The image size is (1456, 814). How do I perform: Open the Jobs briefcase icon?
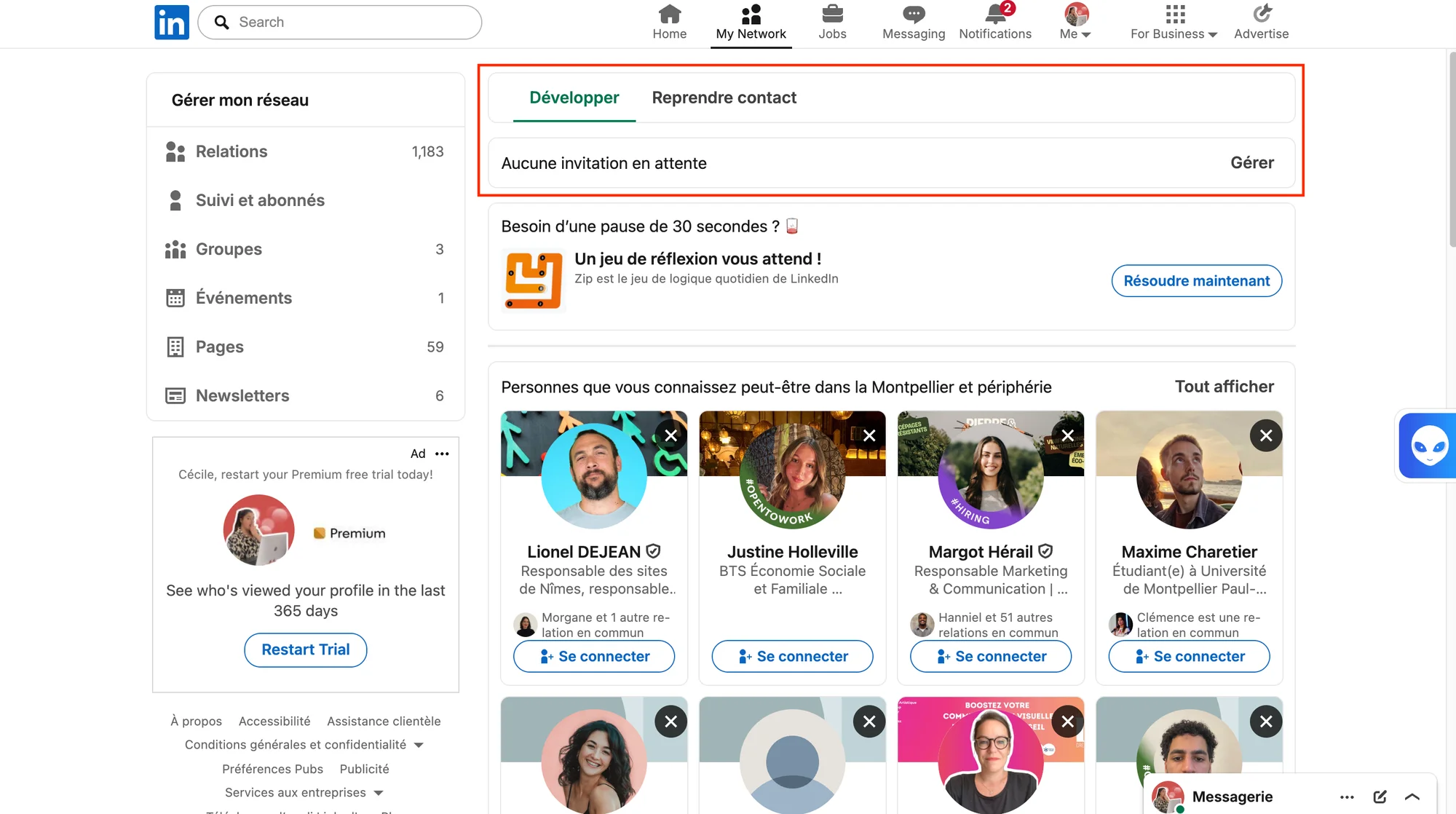point(832,23)
